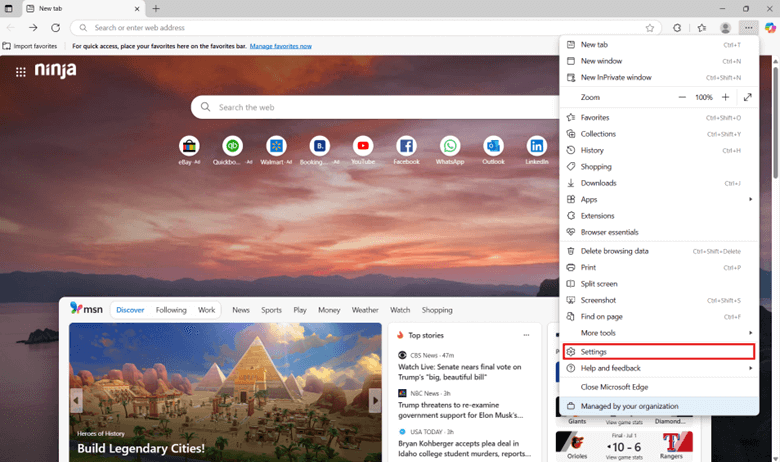
Task: Switch to the Following tab
Action: (171, 310)
